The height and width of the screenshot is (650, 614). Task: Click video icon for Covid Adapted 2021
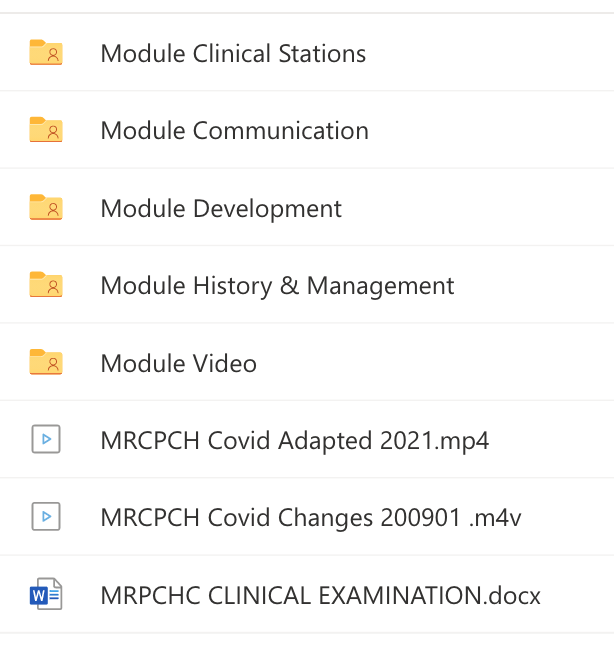46,439
